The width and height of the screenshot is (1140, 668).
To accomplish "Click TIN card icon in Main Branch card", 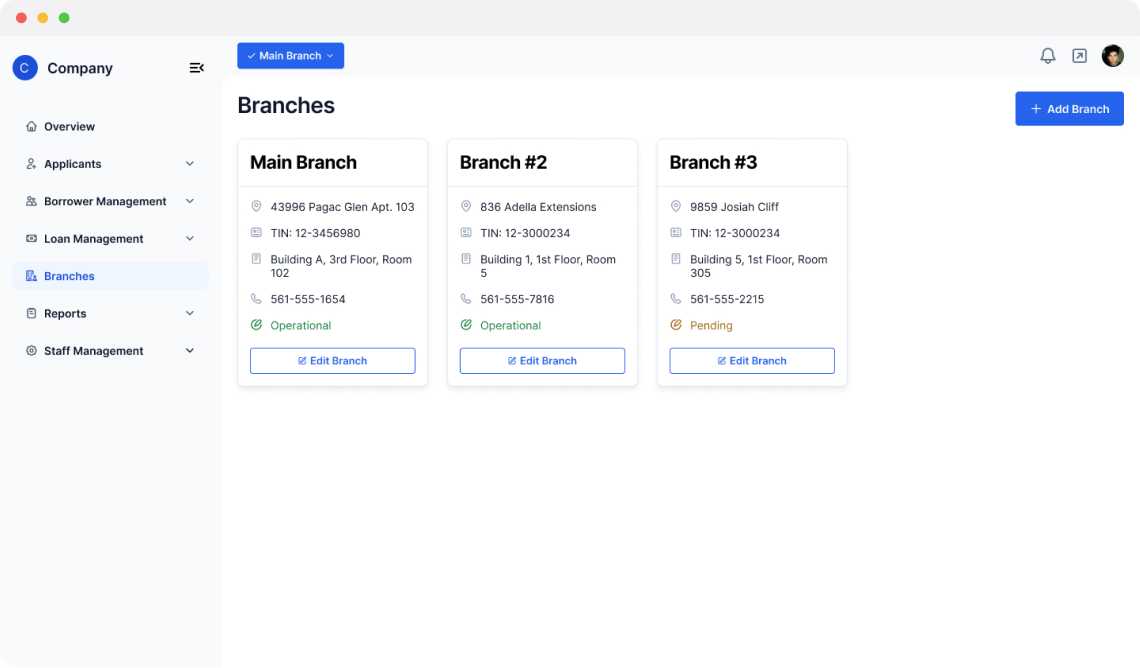I will click(x=256, y=233).
